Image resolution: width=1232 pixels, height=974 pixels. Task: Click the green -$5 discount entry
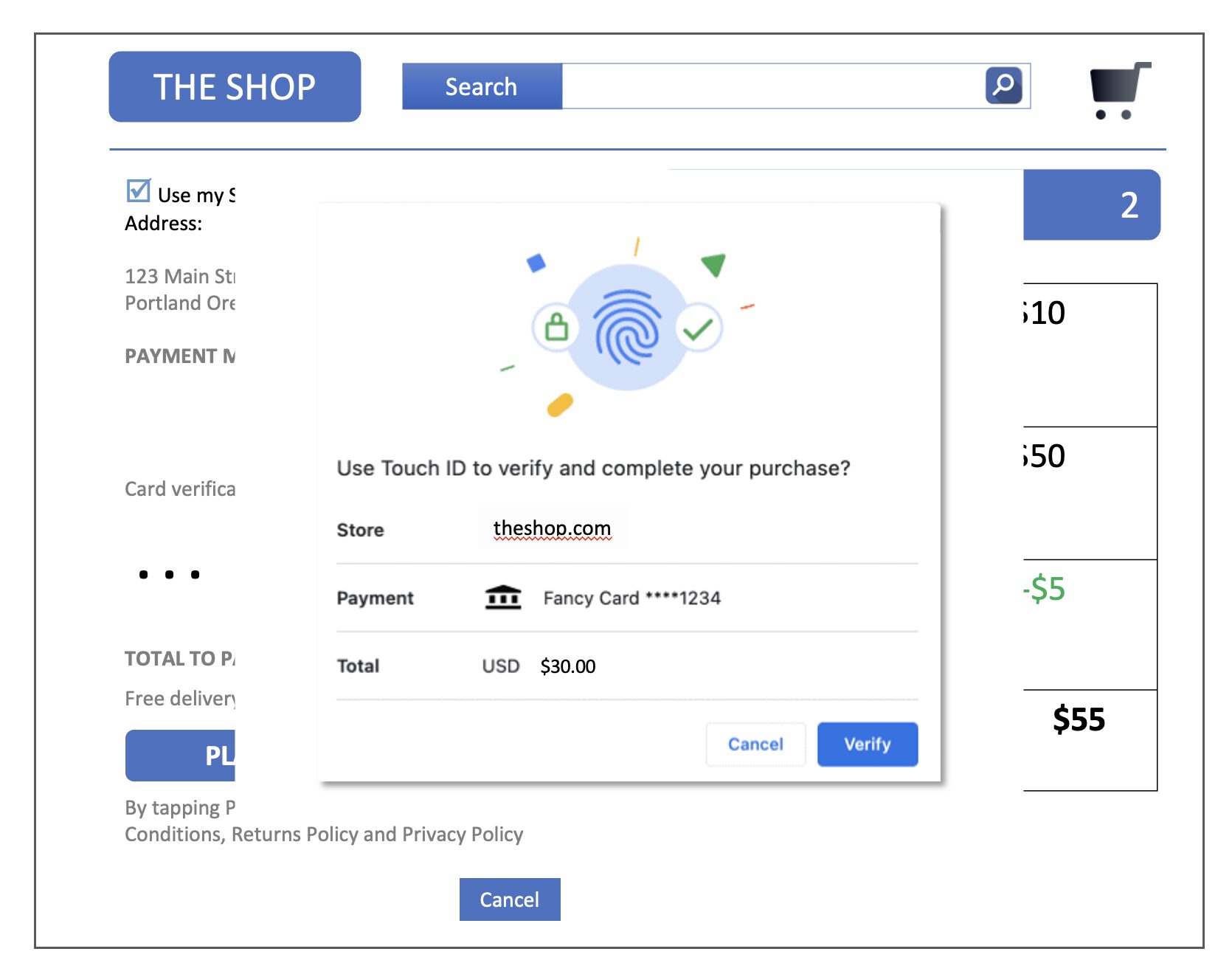(x=1044, y=589)
